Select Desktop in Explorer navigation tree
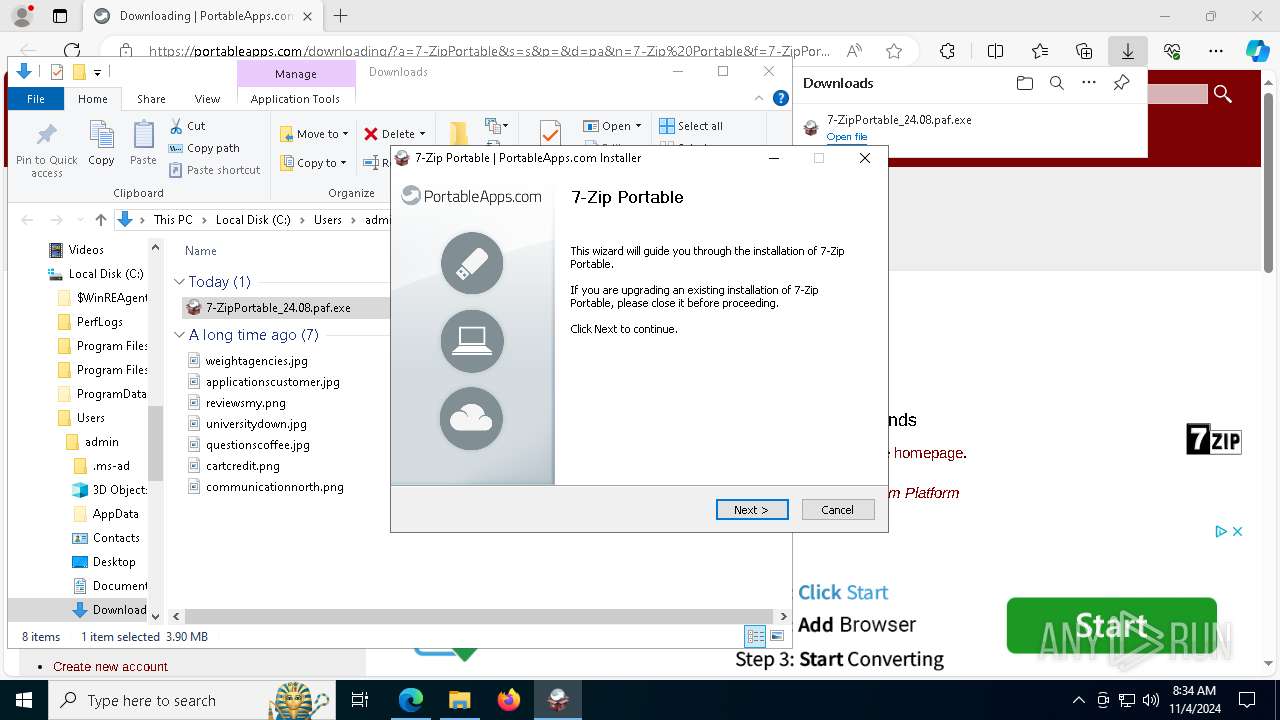Viewport: 1280px width, 720px height. (x=114, y=562)
